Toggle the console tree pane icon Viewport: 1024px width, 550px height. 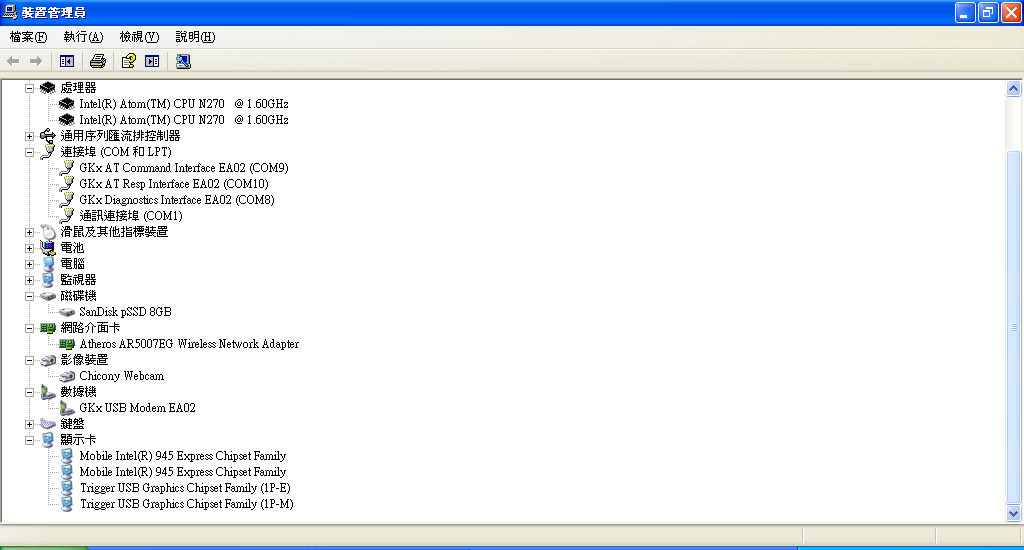click(67, 61)
